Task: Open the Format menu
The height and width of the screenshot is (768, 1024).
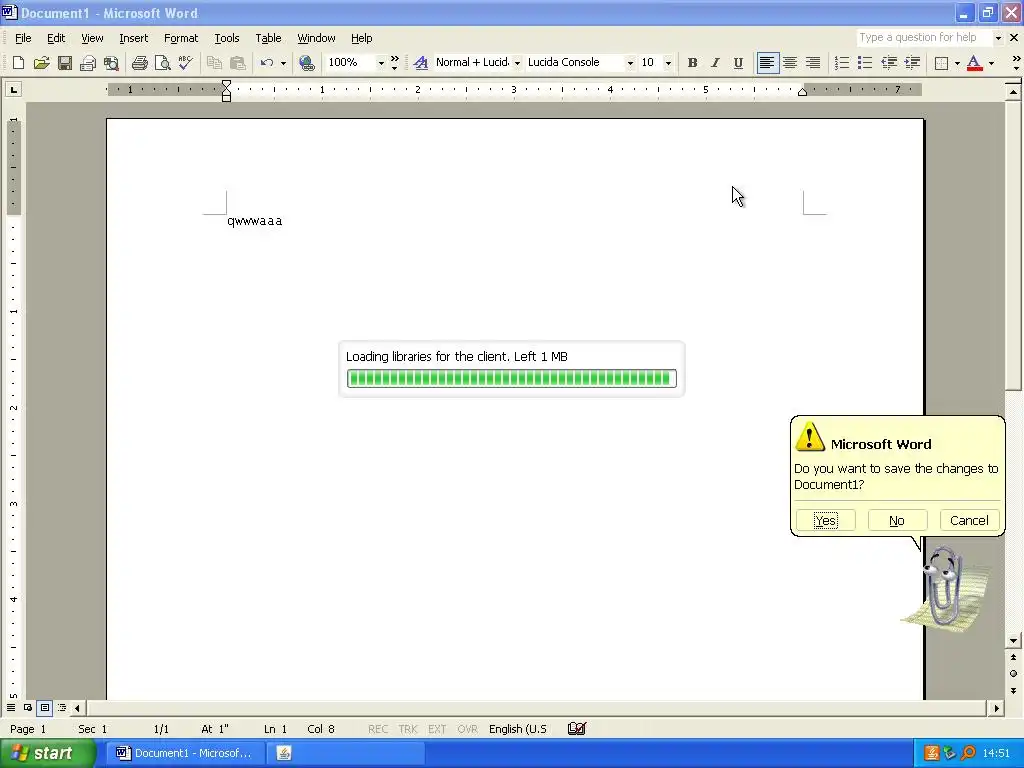Action: [x=181, y=38]
